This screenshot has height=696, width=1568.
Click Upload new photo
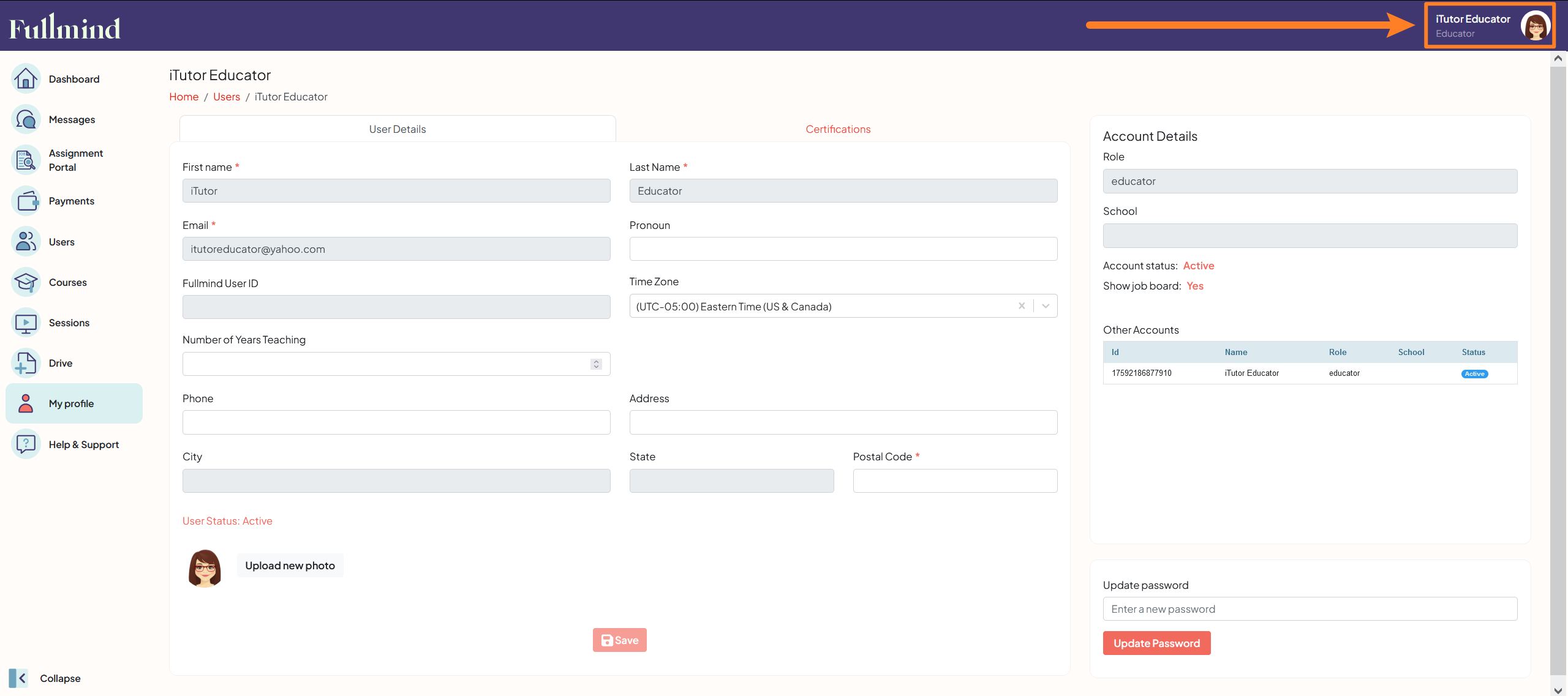(290, 565)
